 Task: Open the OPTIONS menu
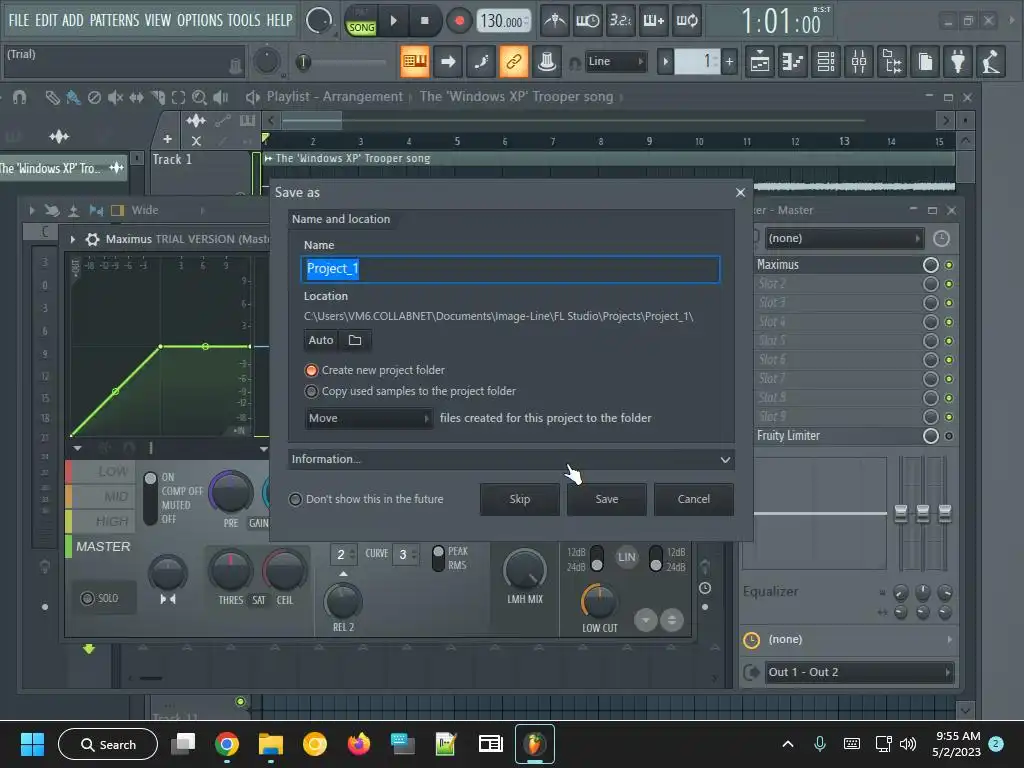(200, 20)
